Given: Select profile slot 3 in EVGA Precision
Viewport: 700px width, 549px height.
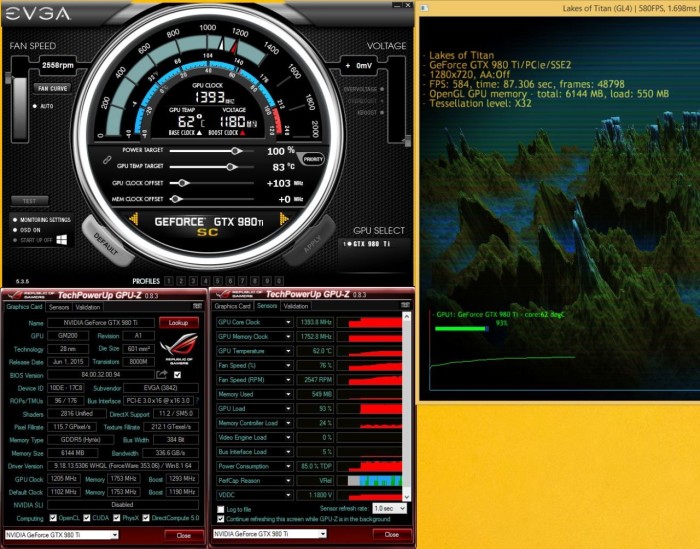Looking at the screenshot, I should coord(193,281).
